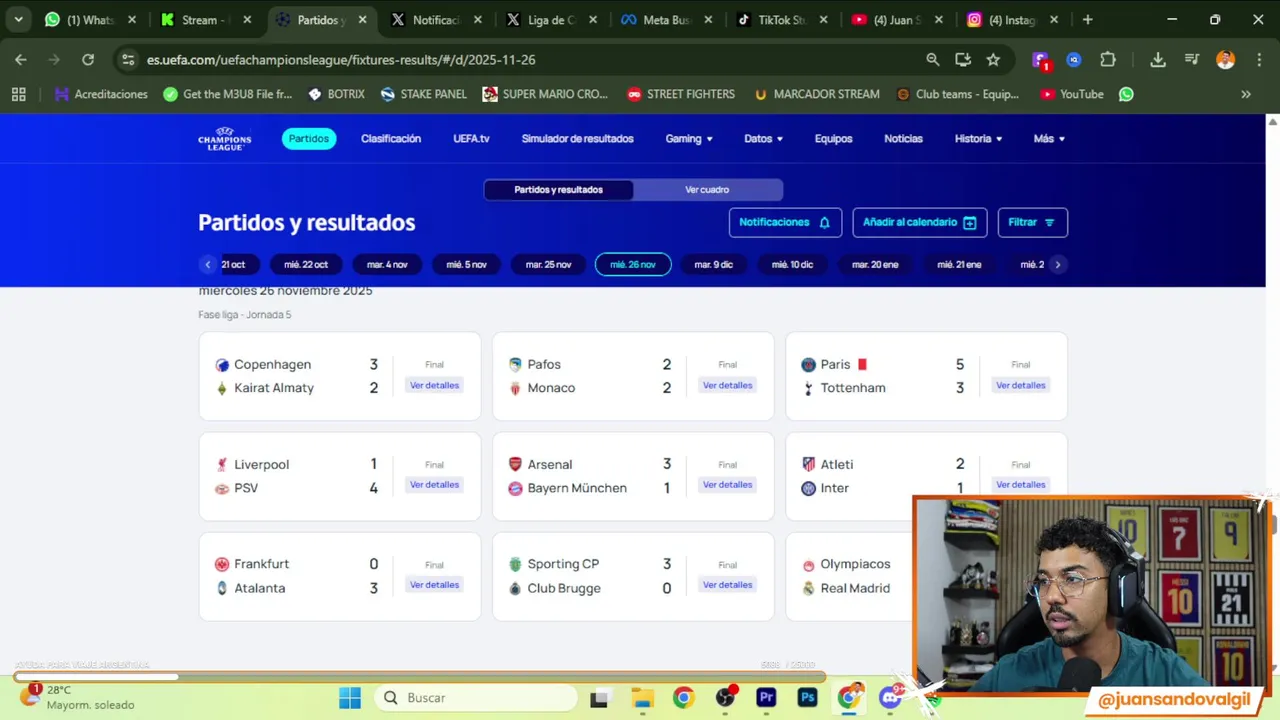Switch to the Meta Business browser tab

coord(666,20)
